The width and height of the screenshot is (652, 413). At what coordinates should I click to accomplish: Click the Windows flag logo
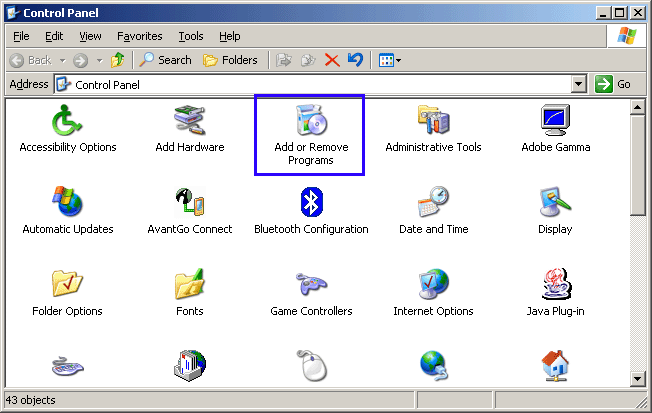tap(627, 36)
